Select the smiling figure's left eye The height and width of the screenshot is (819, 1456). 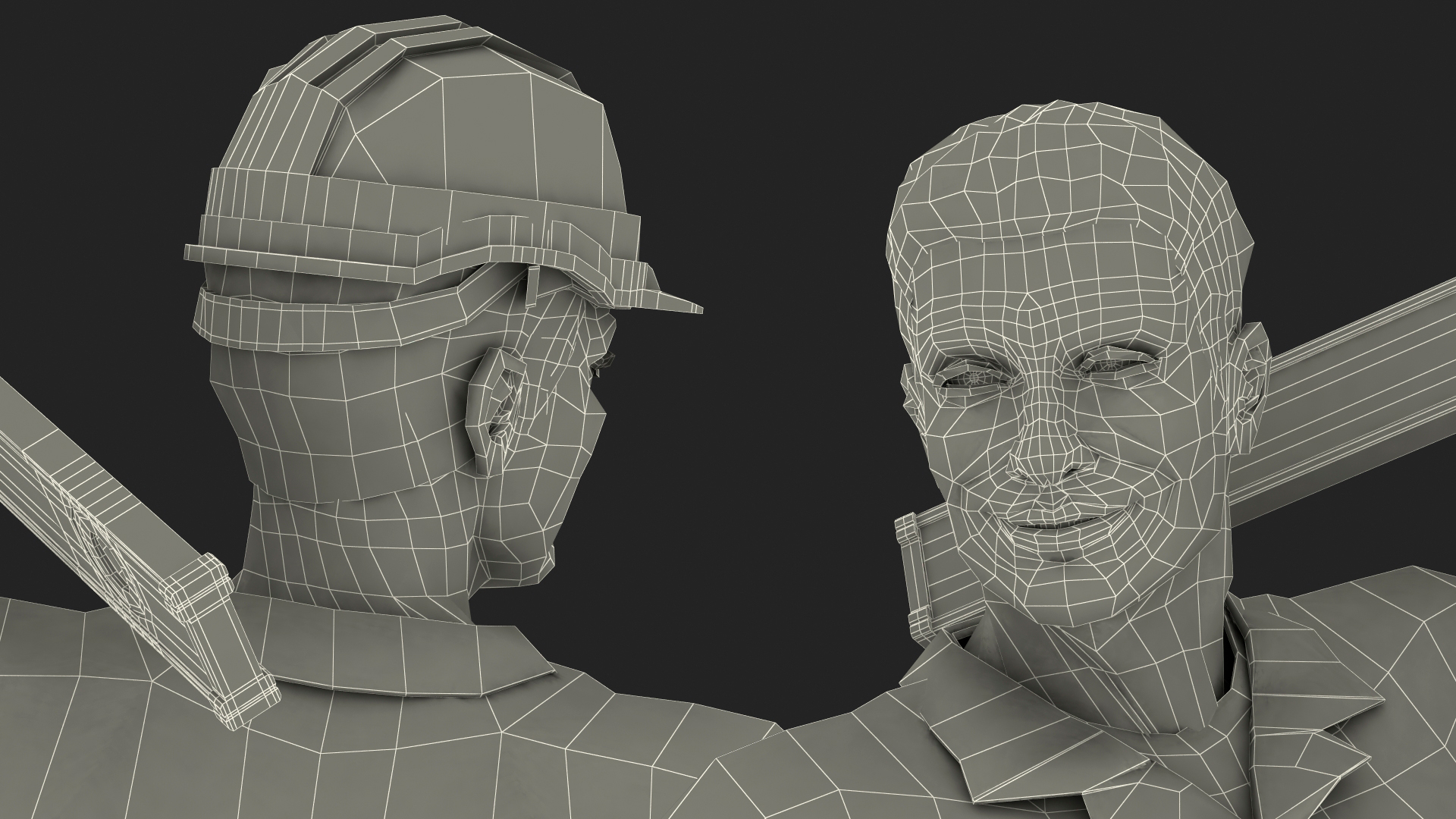pos(974,377)
